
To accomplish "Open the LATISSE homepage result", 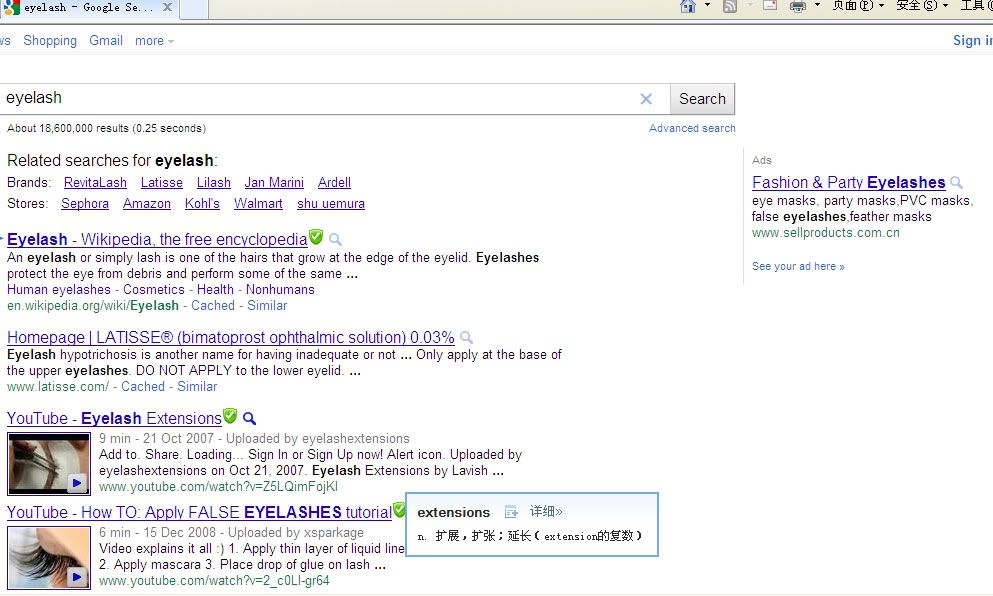I will click(231, 337).
